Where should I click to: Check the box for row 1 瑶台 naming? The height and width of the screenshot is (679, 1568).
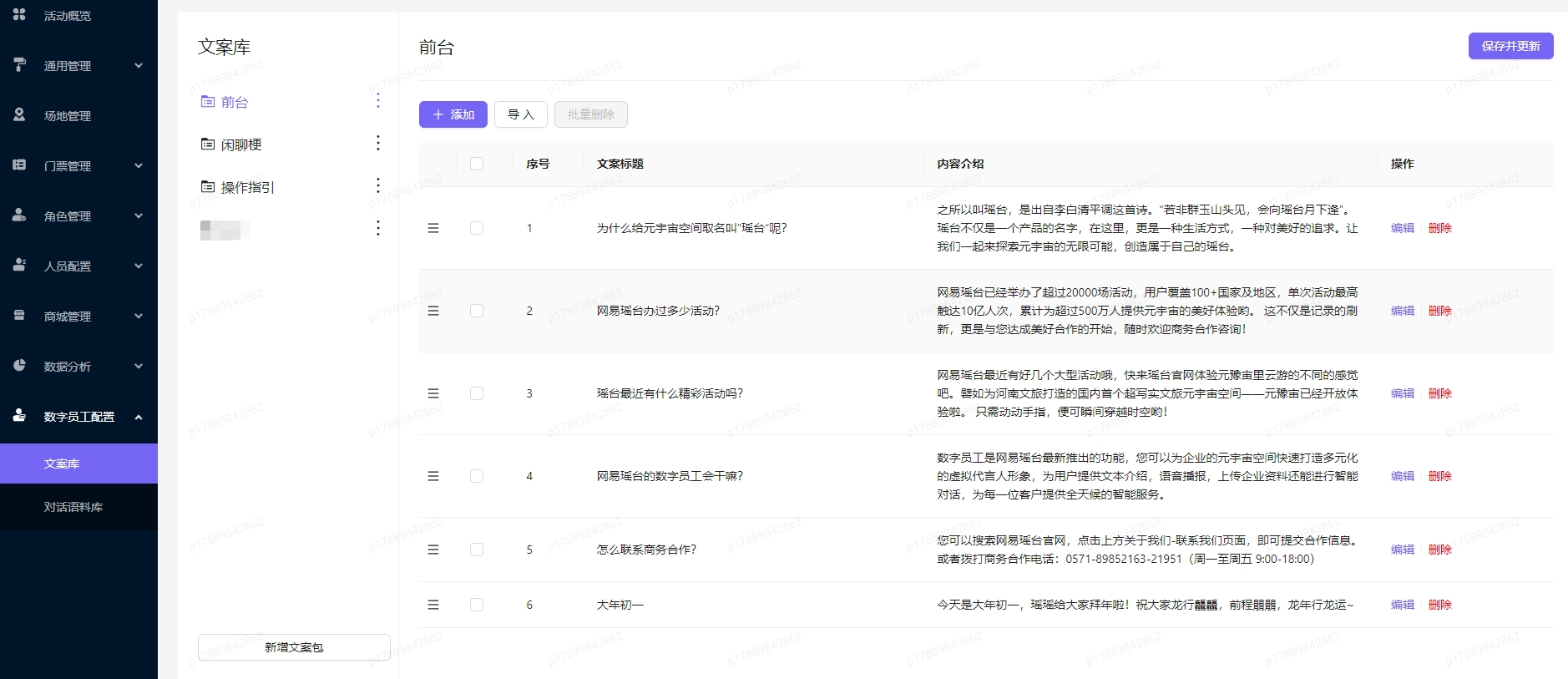477,228
